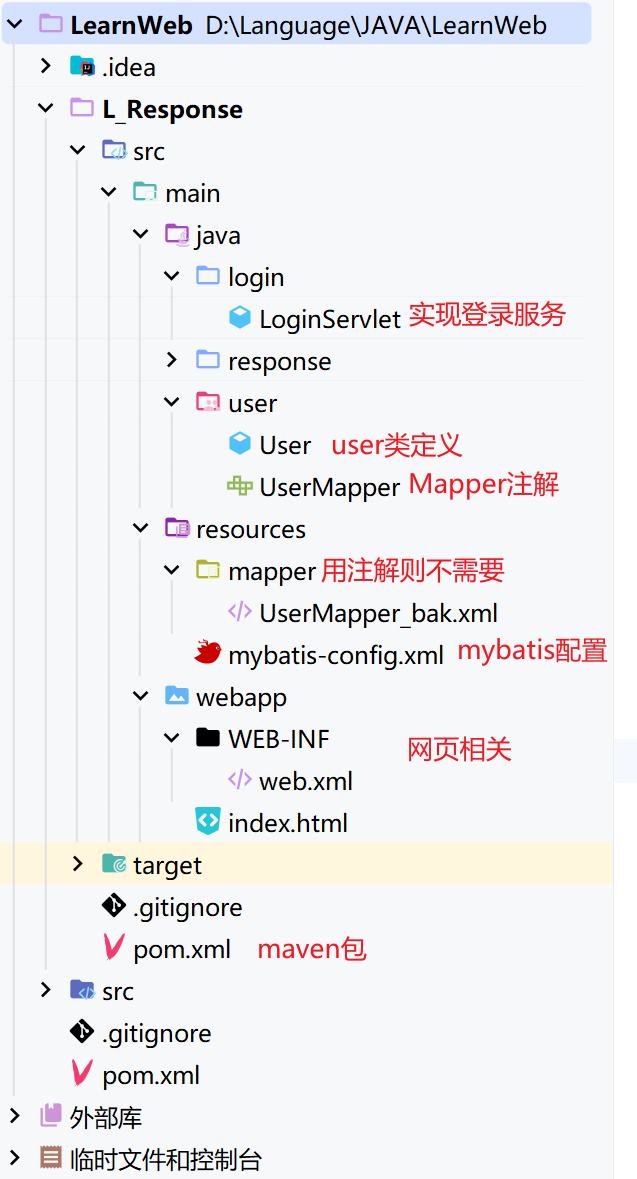Select the LearnWeb project root
This screenshot has height=1179, width=637.
[x=130, y=25]
